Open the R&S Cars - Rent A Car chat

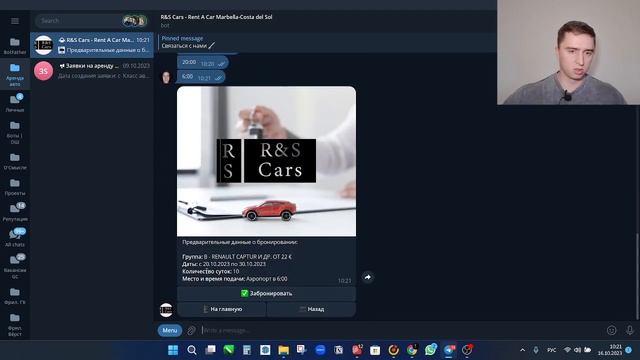[92, 45]
